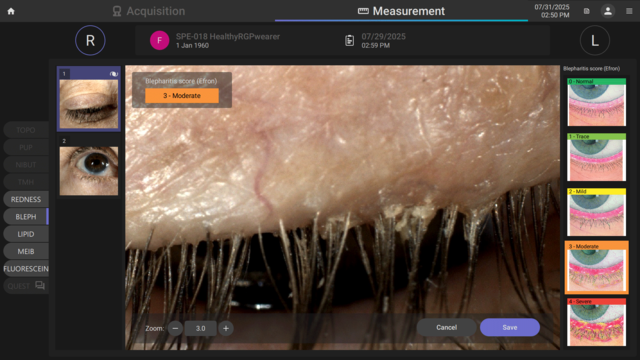
Task: Decrease zoom with minus button
Action: point(175,328)
